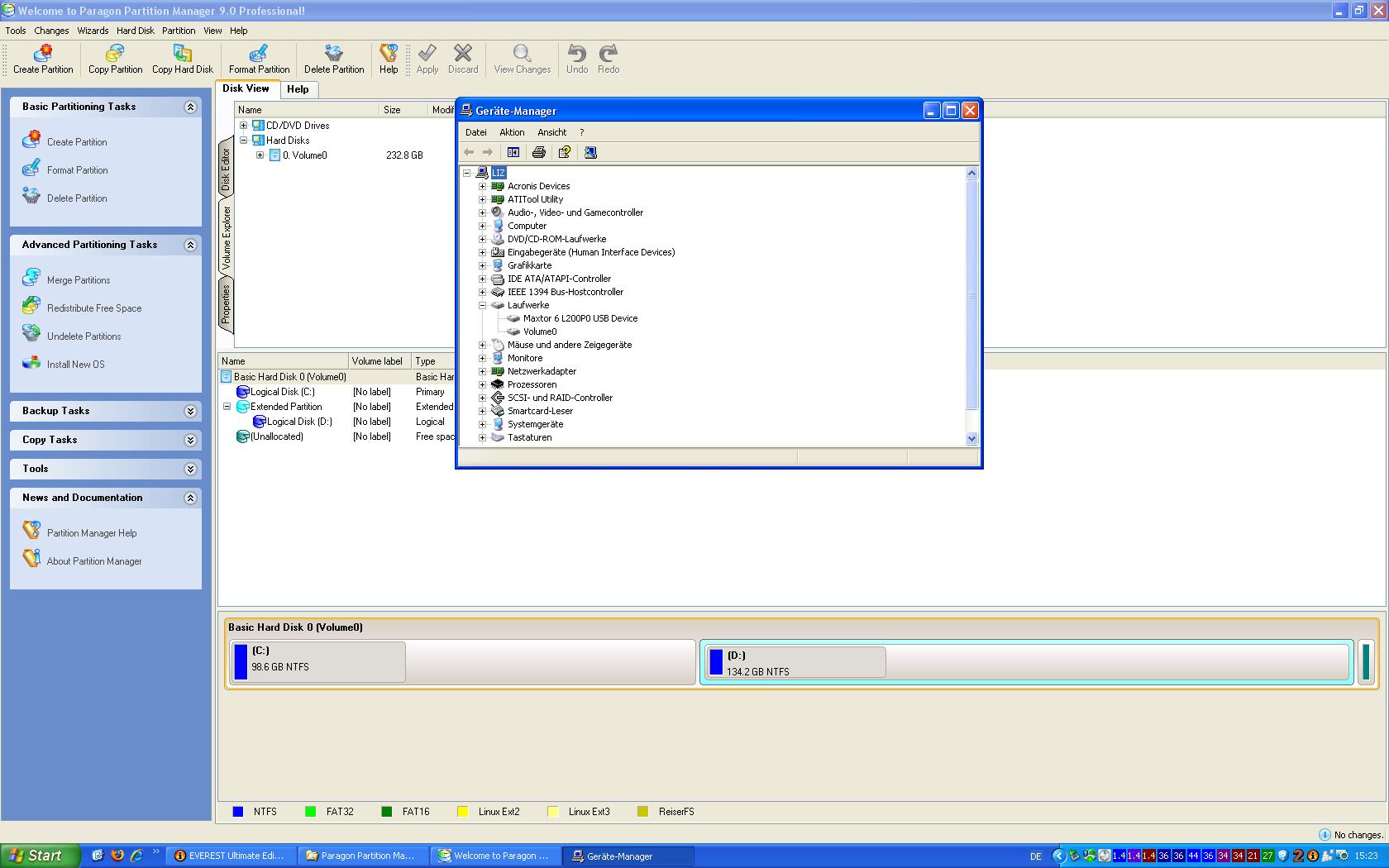Expand the Tools panel
1389x868 pixels.
click(190, 469)
